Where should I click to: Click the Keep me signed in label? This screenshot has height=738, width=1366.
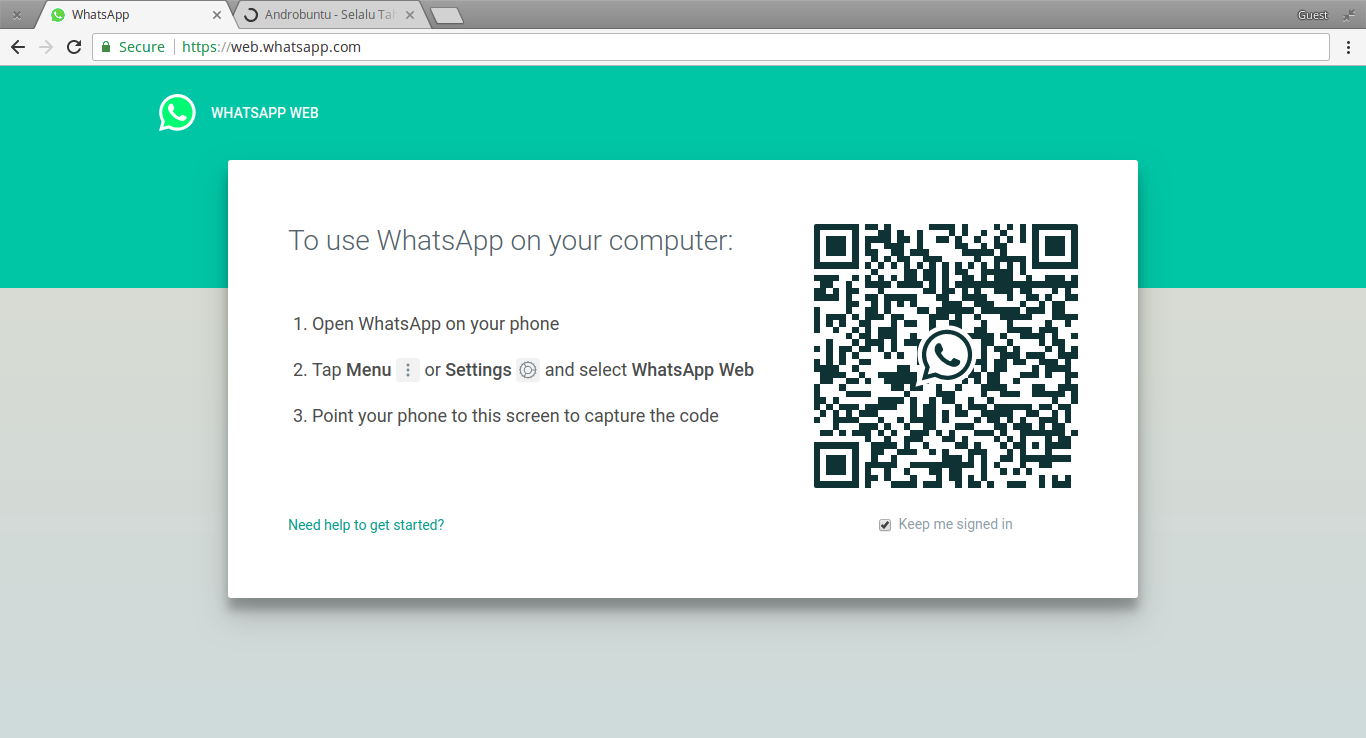click(x=955, y=524)
